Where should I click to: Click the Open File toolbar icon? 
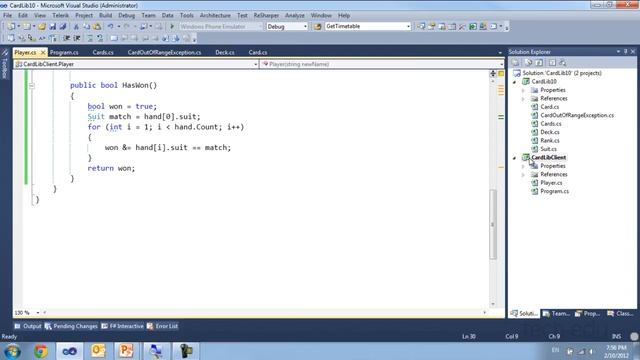pyautogui.click(x=42, y=27)
